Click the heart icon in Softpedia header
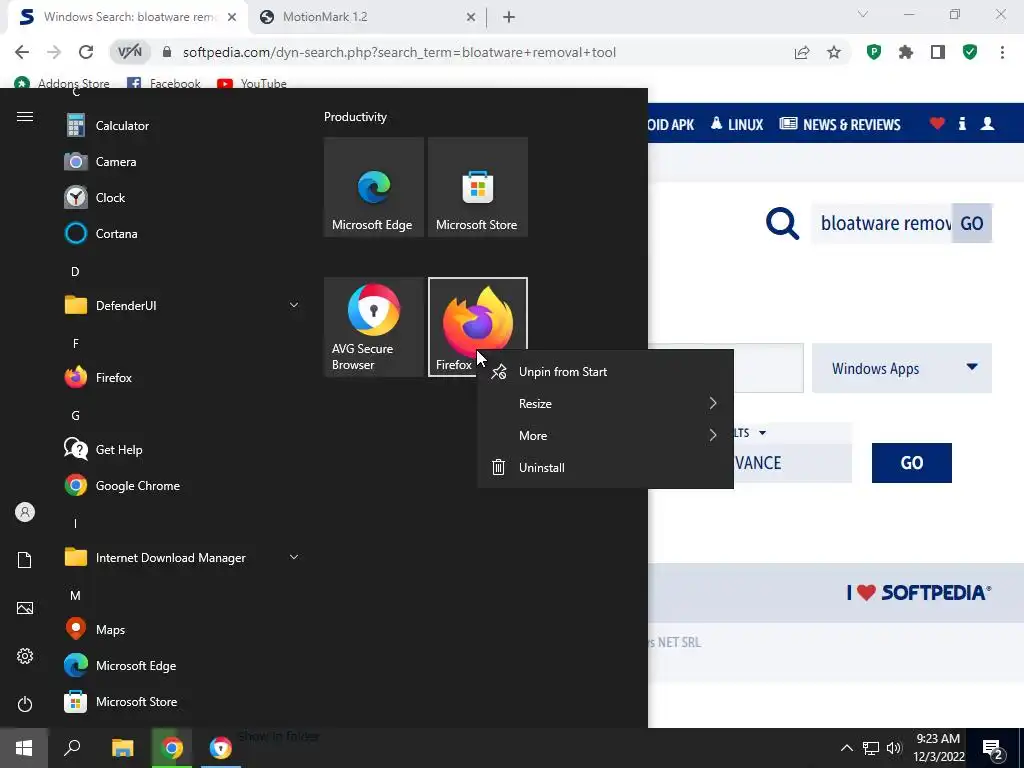1024x768 pixels. pos(937,123)
